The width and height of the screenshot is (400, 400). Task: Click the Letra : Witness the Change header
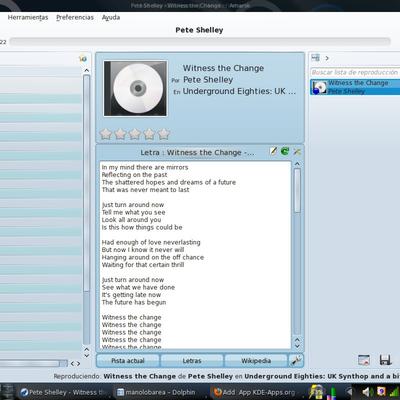tap(197, 153)
